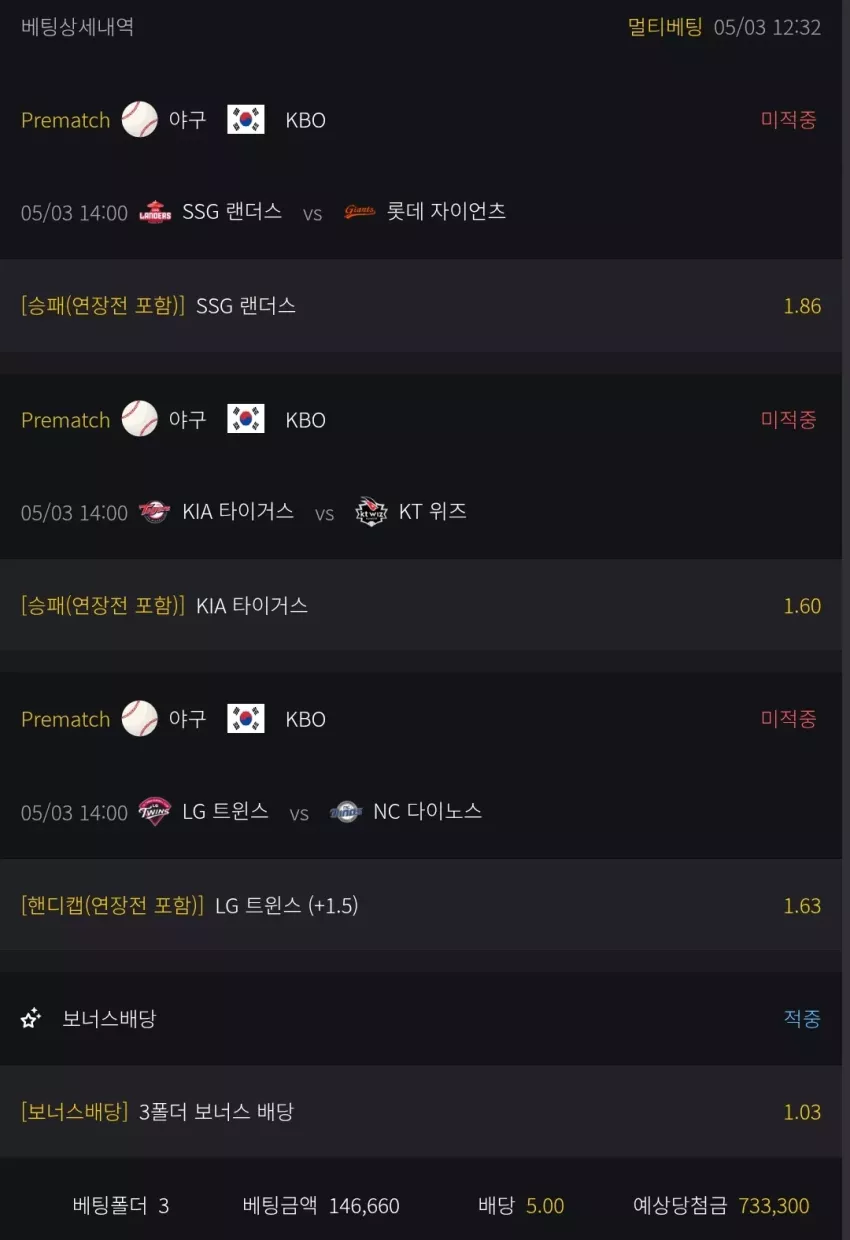This screenshot has height=1240, width=850.
Task: Click 미적중 status of SSG match
Action: [x=789, y=120]
